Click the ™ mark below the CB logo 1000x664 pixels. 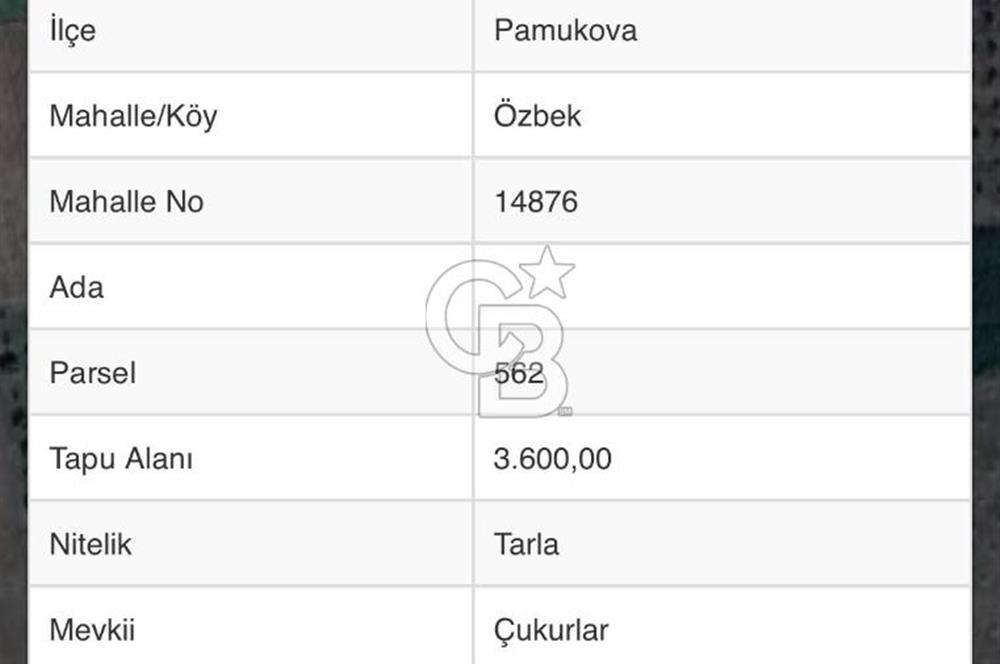[x=565, y=411]
